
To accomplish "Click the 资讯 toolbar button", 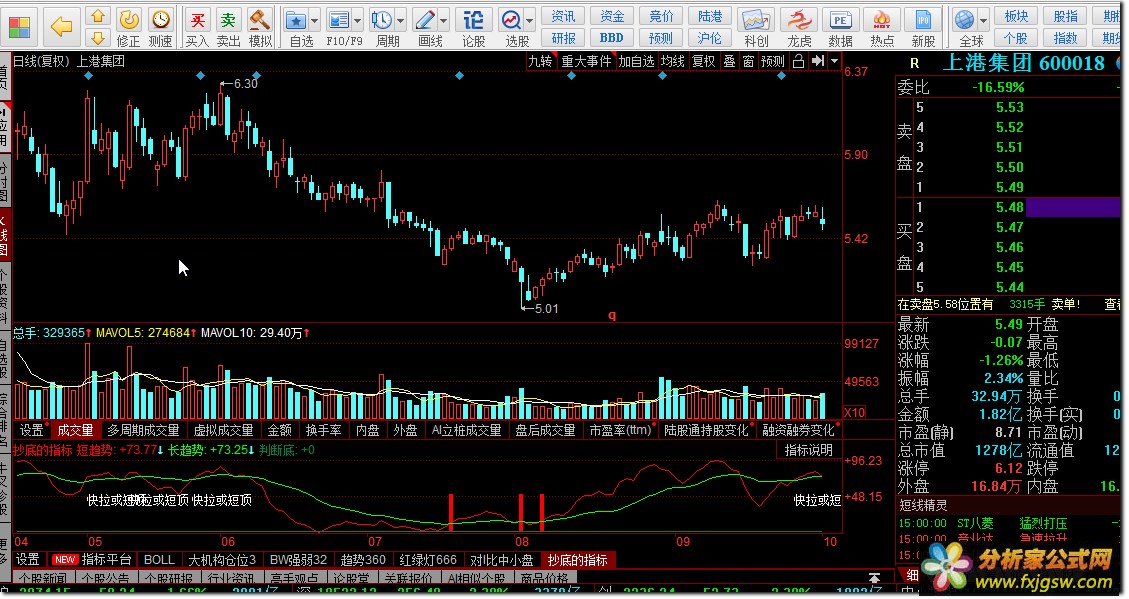I will pos(563,16).
